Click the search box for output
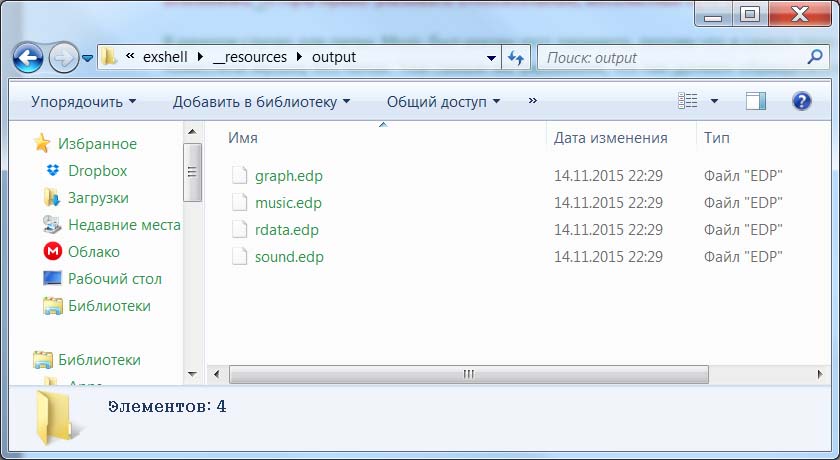Screen dimensions: 840x460 point(662,58)
